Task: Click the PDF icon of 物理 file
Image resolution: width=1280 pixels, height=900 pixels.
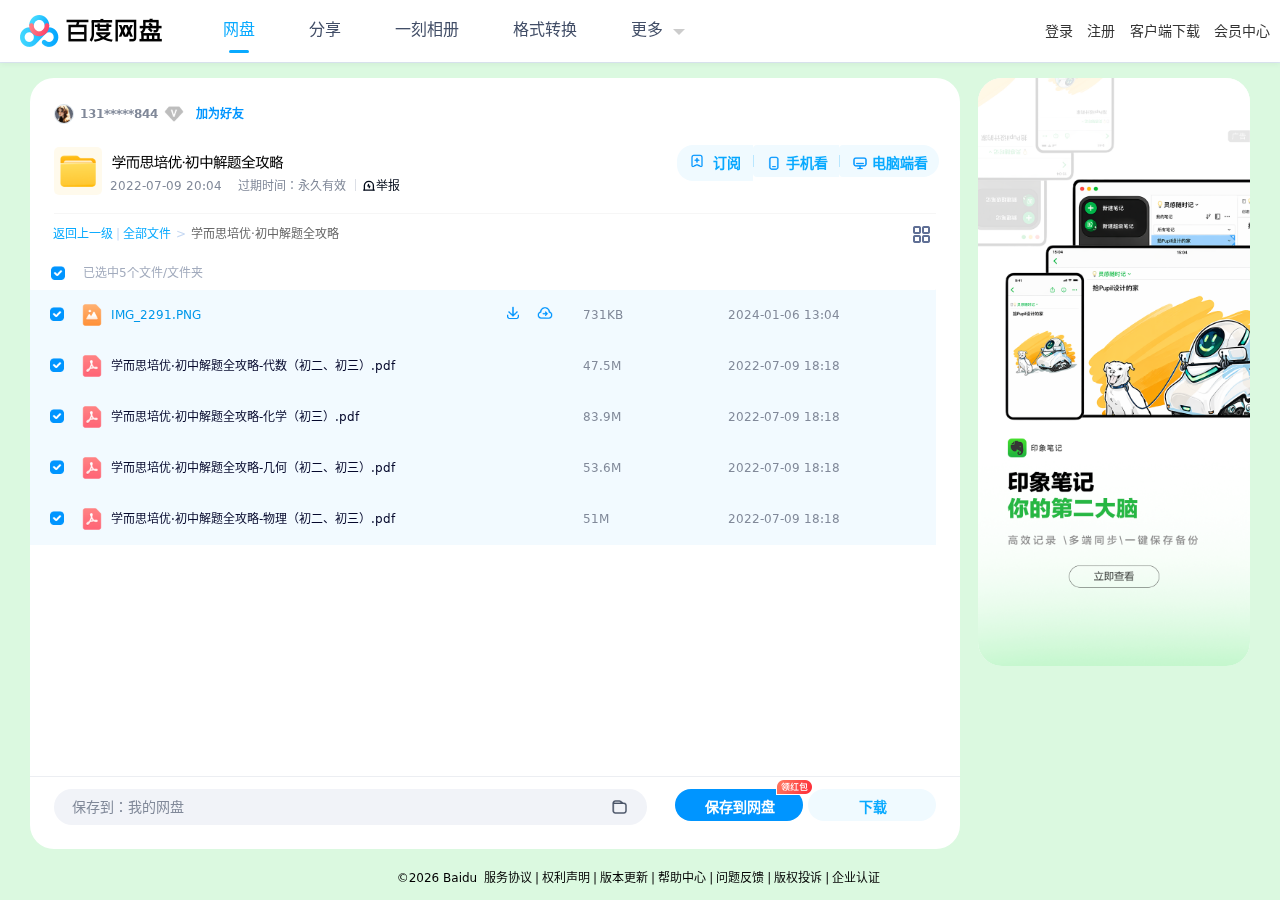Action: pyautogui.click(x=92, y=519)
